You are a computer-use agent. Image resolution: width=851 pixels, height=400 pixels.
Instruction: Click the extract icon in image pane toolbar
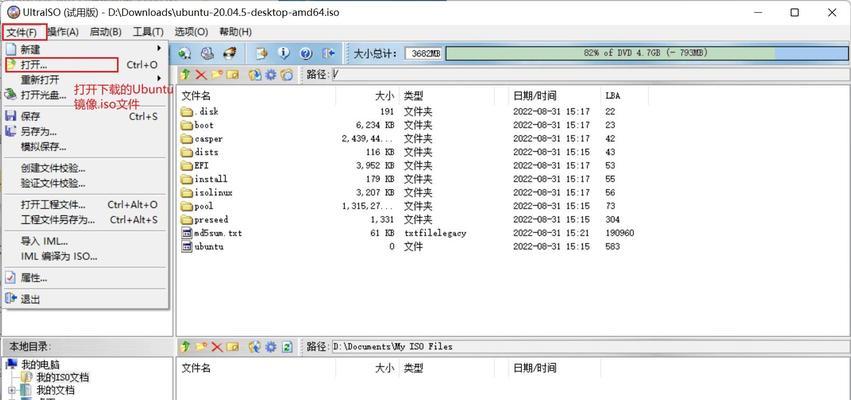pos(255,74)
